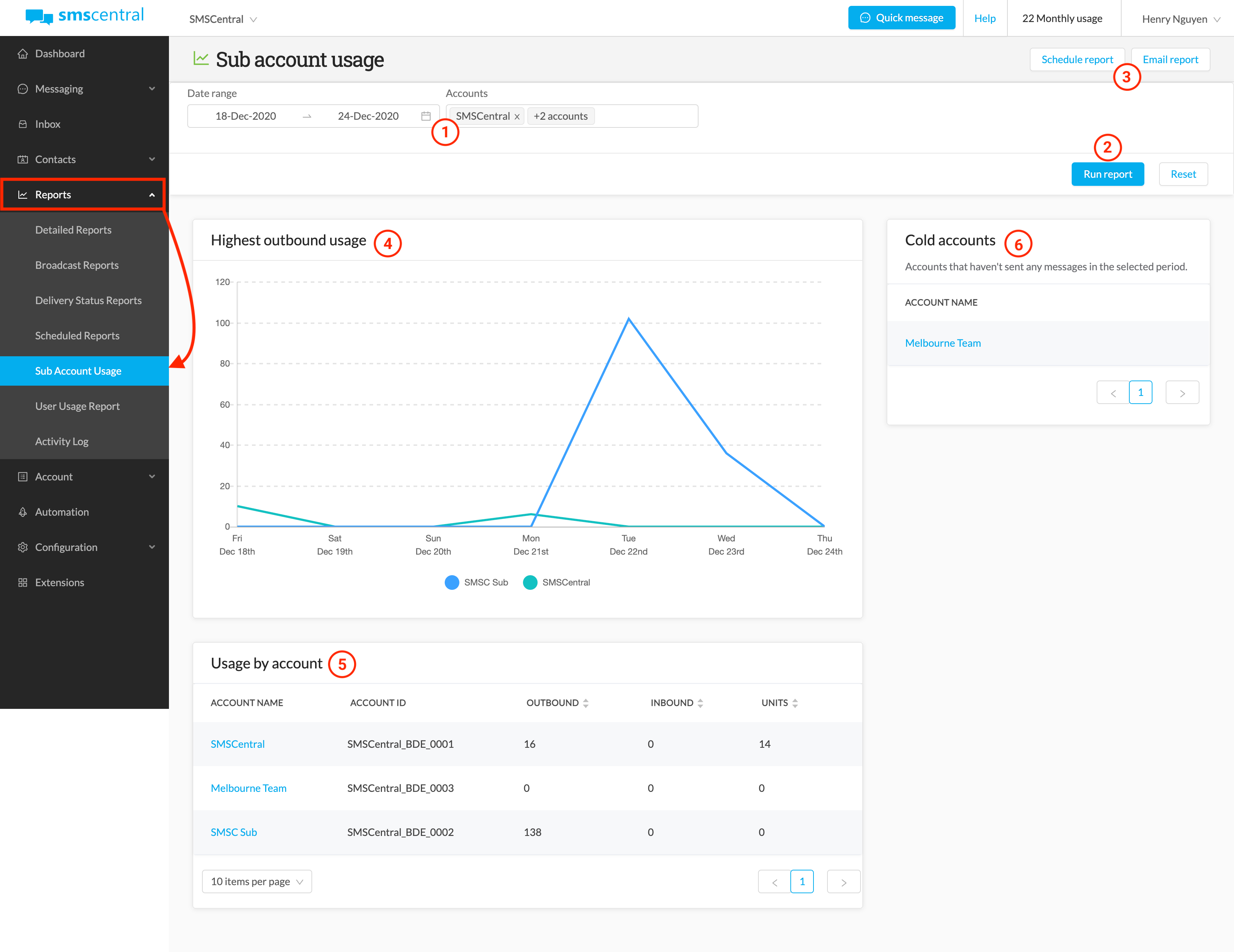
Task: Open the 10 items per page dropdown
Action: (256, 881)
